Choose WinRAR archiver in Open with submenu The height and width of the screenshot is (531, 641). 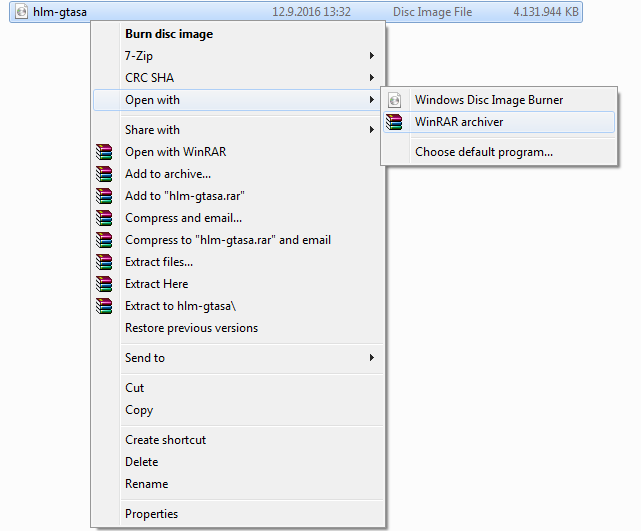459,122
